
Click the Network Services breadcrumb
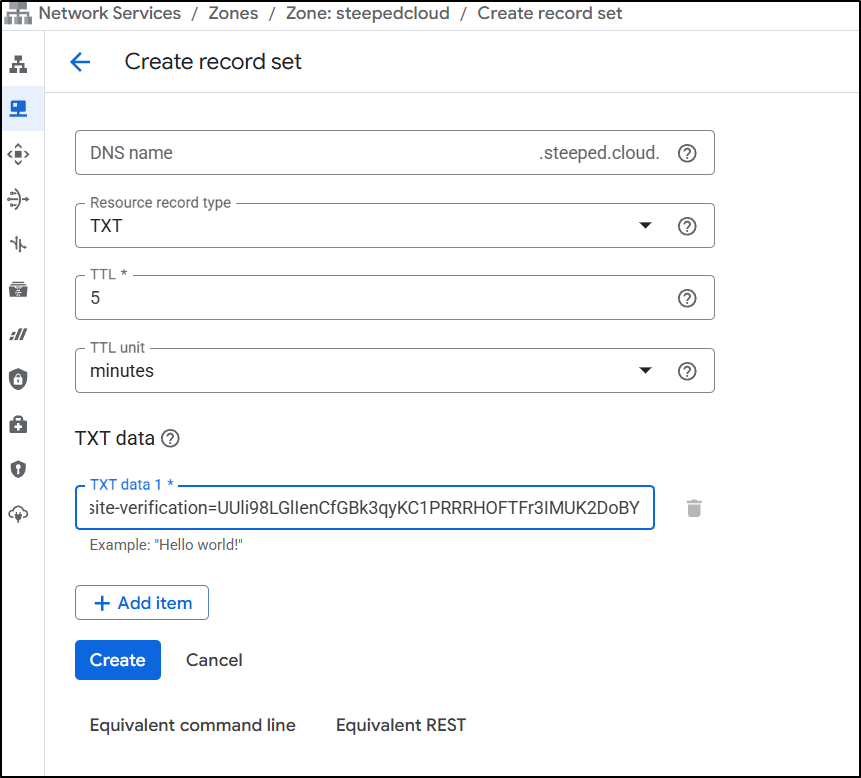click(x=110, y=13)
